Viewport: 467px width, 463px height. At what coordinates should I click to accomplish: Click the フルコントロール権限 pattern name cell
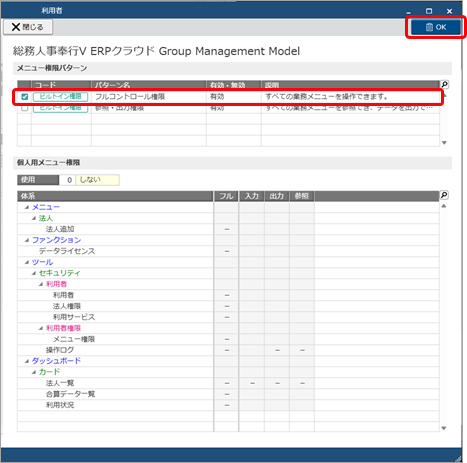(149, 97)
